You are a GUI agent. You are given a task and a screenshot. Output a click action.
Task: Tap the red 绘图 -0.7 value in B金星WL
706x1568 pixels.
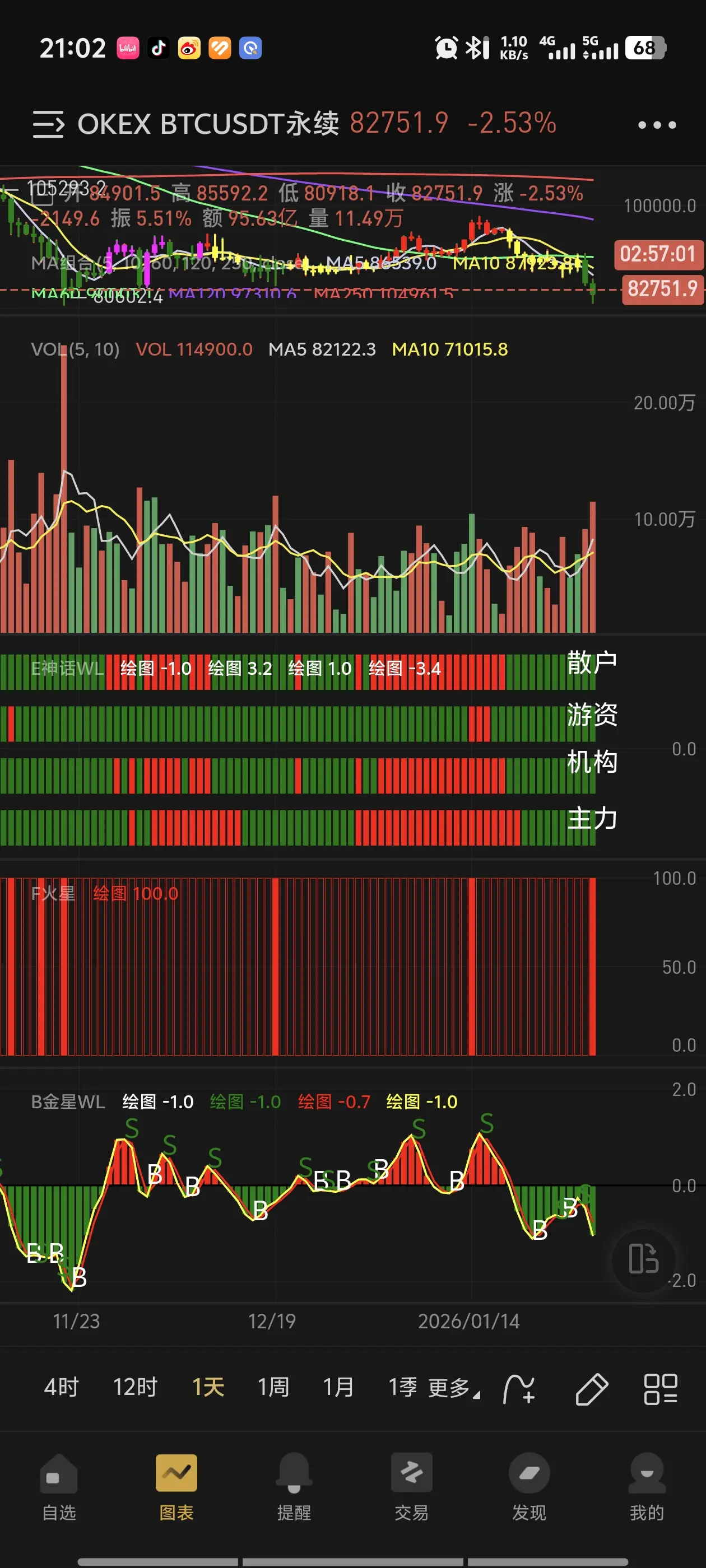[x=334, y=1102]
